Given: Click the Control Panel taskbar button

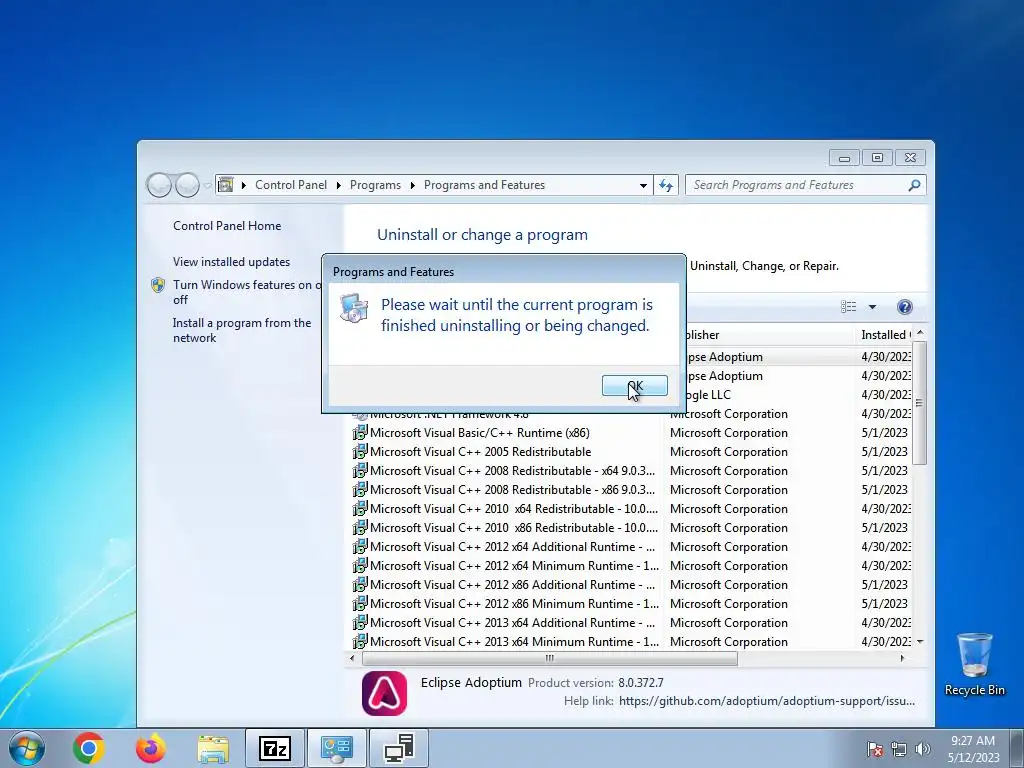Looking at the screenshot, I should click(337, 748).
